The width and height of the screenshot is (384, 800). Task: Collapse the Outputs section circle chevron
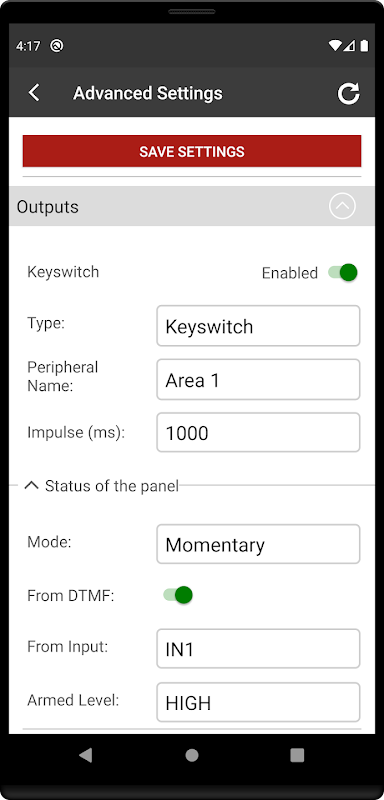[x=342, y=206]
